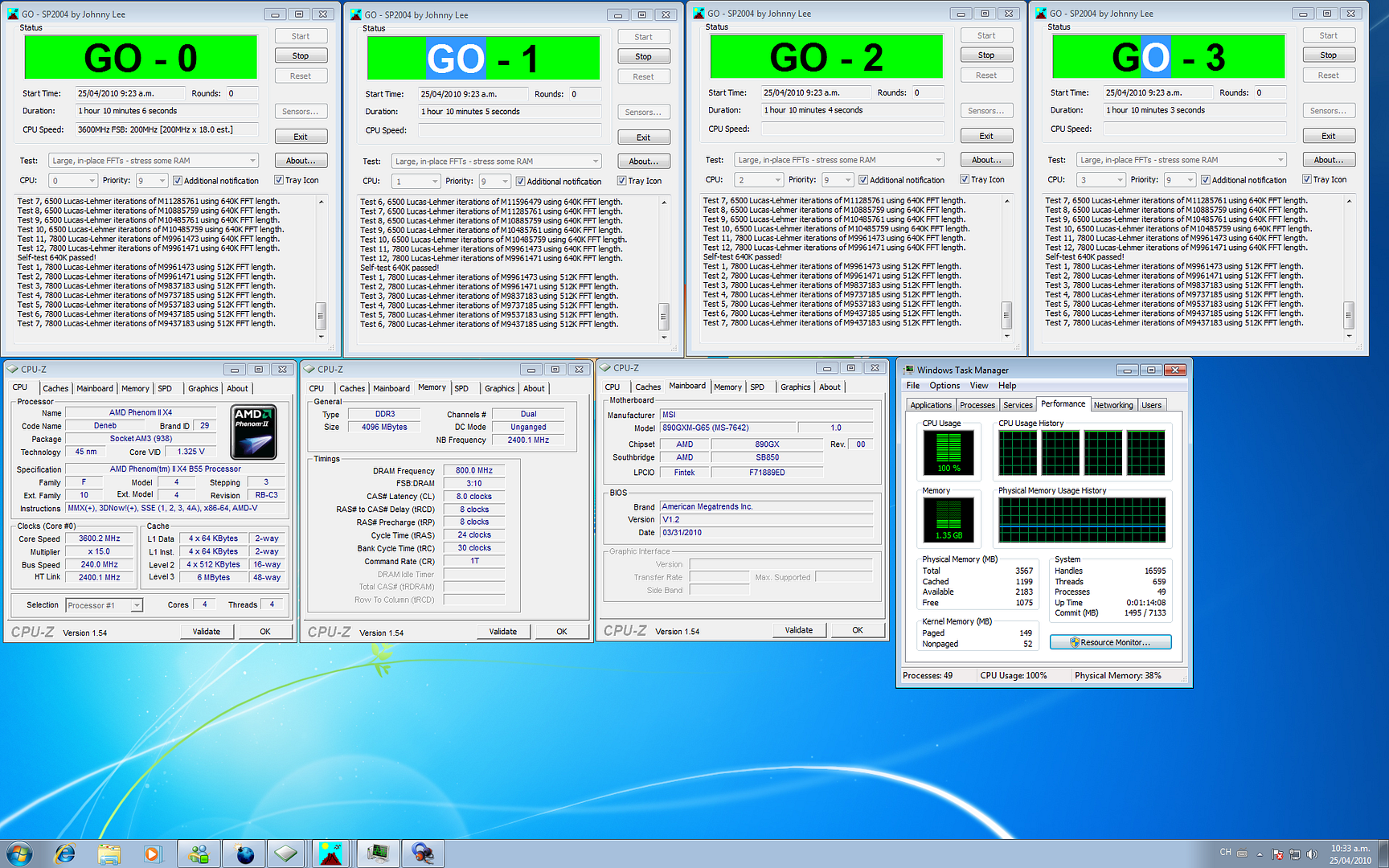Switch to Caches tab in CPU-Z CPU window
Viewport: 1389px width, 868px height.
(55, 388)
